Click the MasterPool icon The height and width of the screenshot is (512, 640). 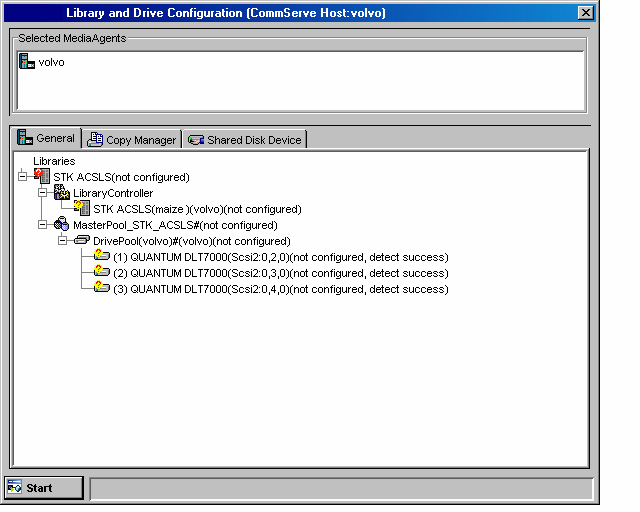pyautogui.click(x=62, y=224)
